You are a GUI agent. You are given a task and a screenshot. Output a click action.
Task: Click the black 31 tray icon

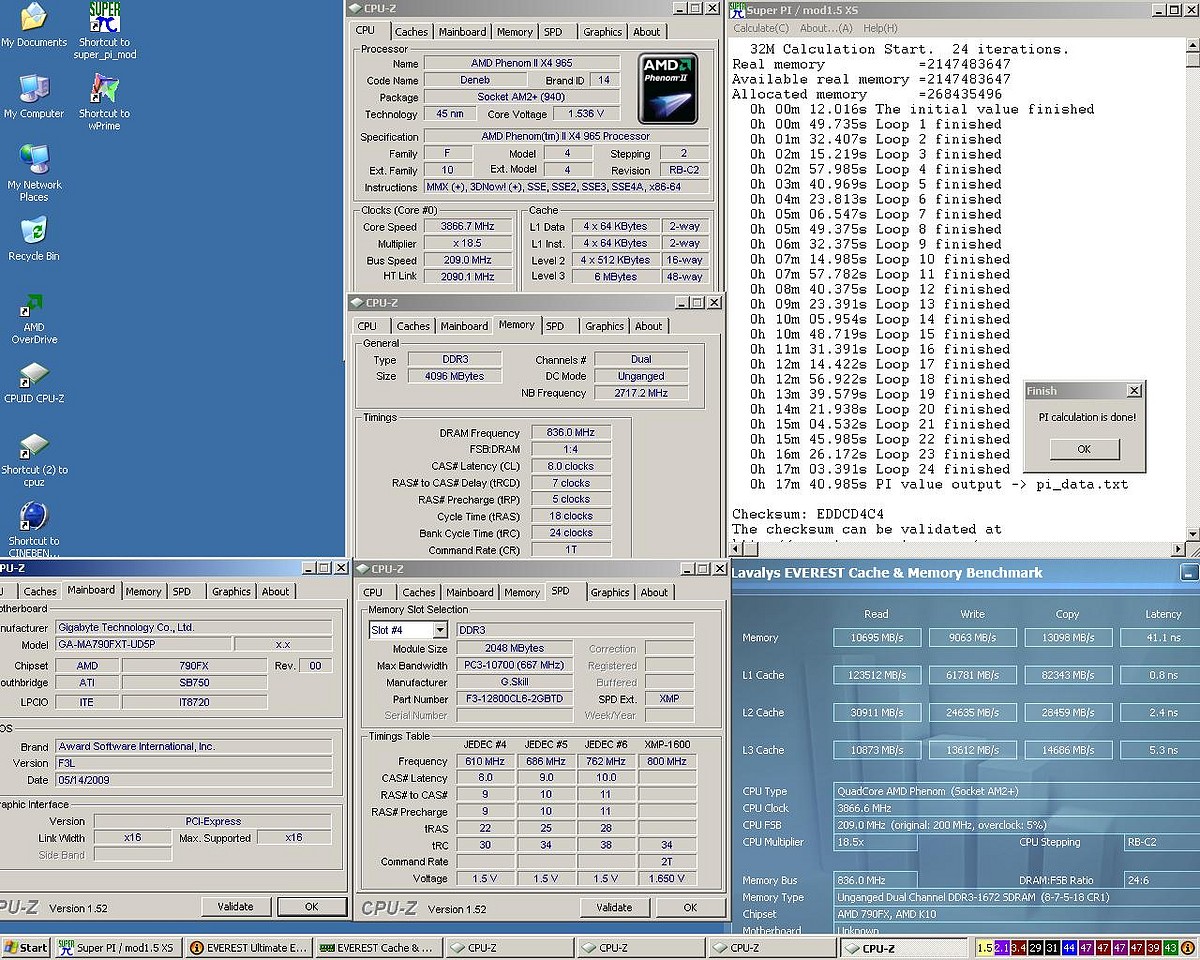1053,948
